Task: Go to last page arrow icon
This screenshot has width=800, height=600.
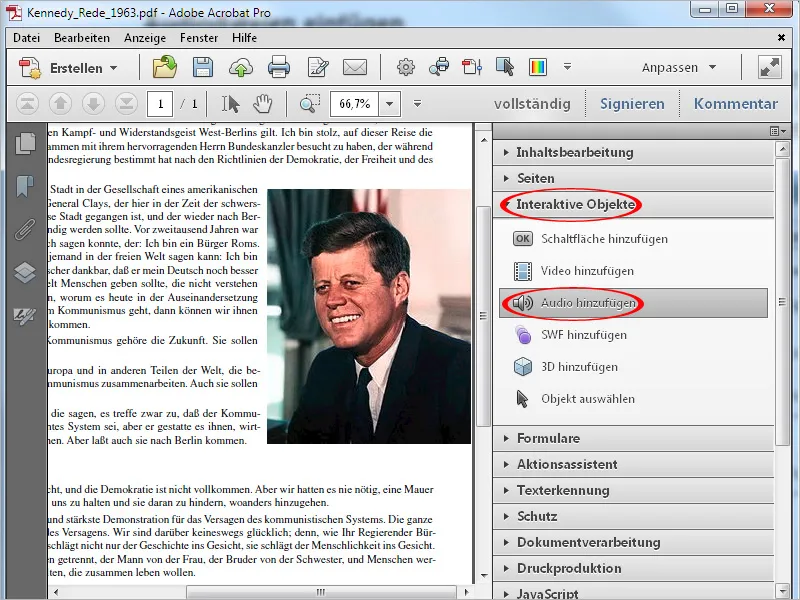Action: tap(126, 104)
